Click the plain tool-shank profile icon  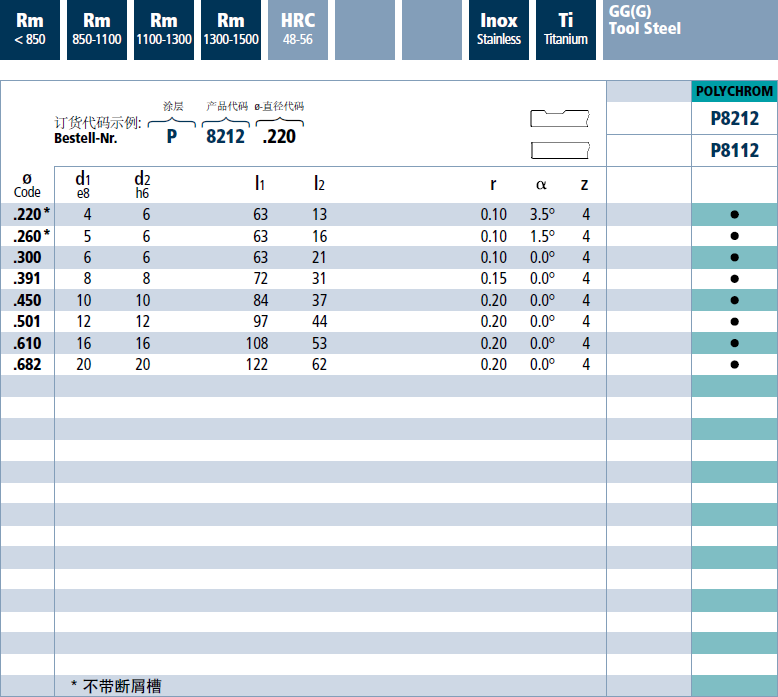click(560, 150)
